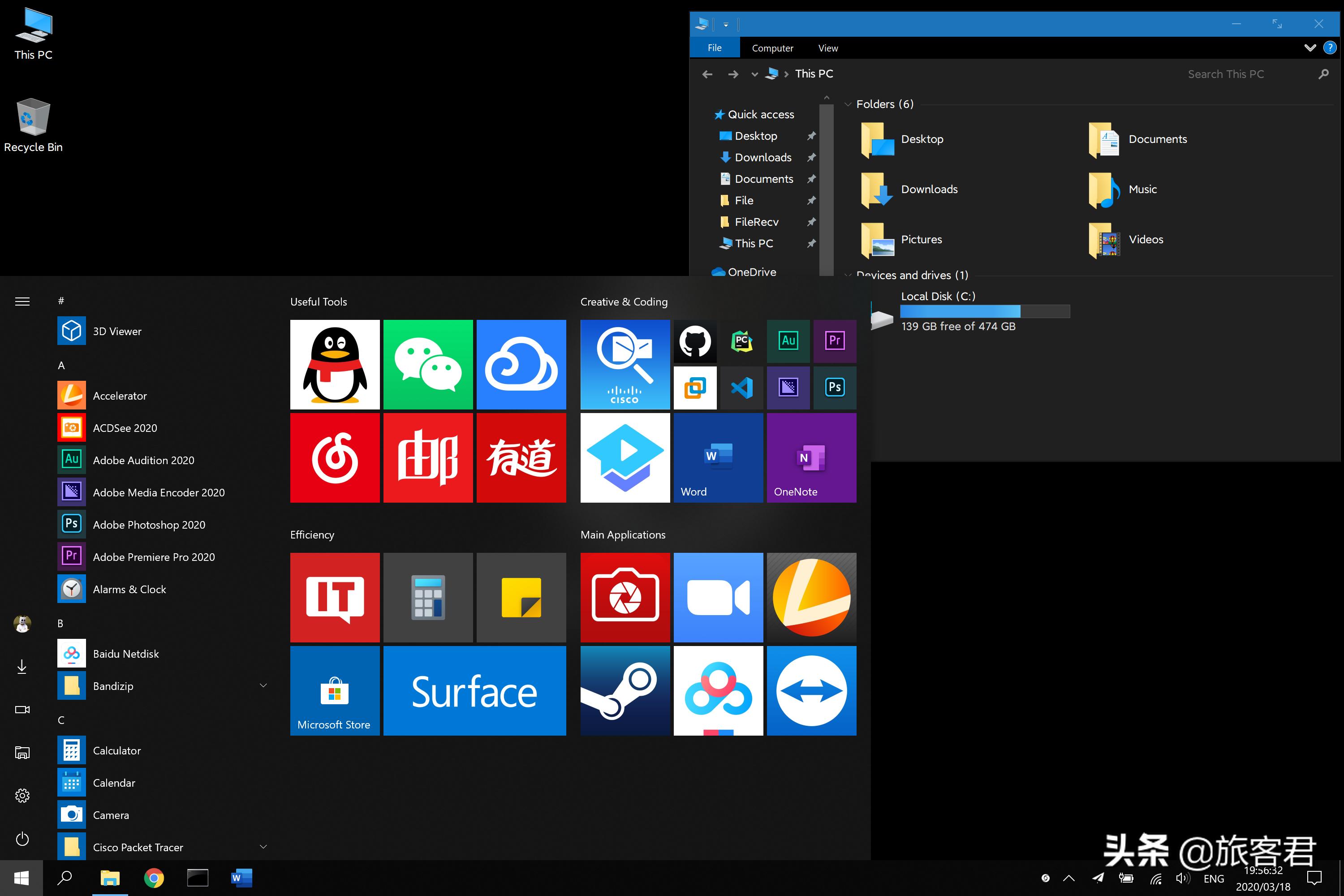This screenshot has width=1344, height=896.
Task: Launch the Zoom tile in Main Applications
Action: point(718,597)
